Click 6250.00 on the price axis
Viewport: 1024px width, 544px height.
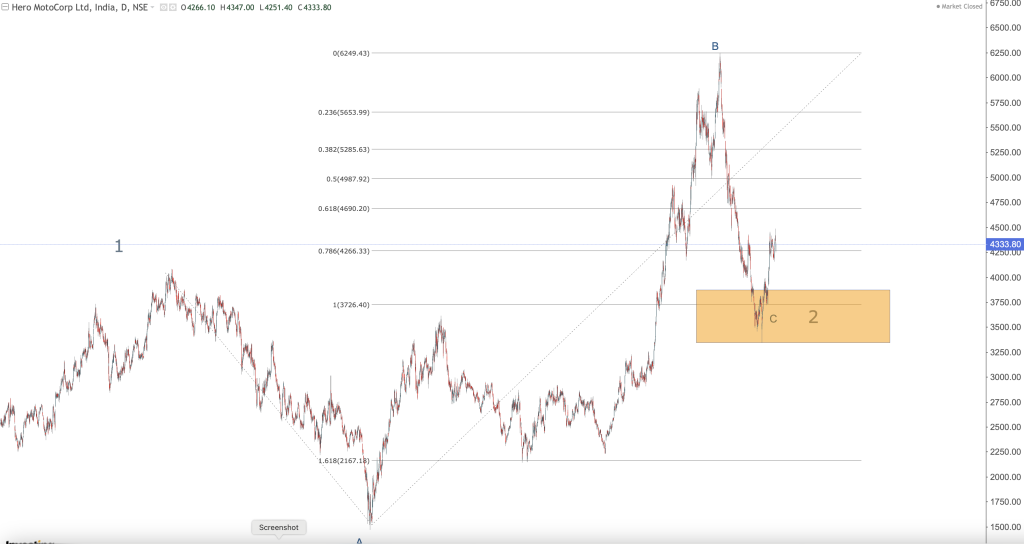coord(1005,53)
